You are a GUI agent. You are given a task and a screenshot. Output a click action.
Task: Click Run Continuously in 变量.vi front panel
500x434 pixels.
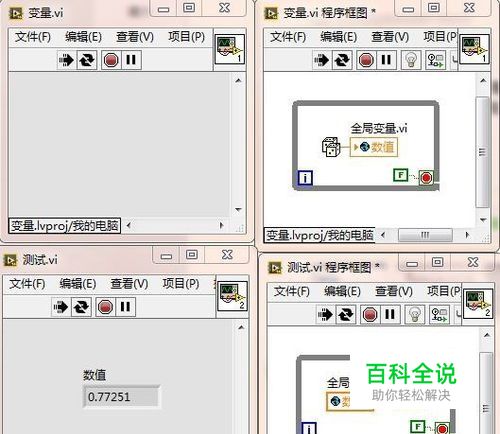[87, 60]
